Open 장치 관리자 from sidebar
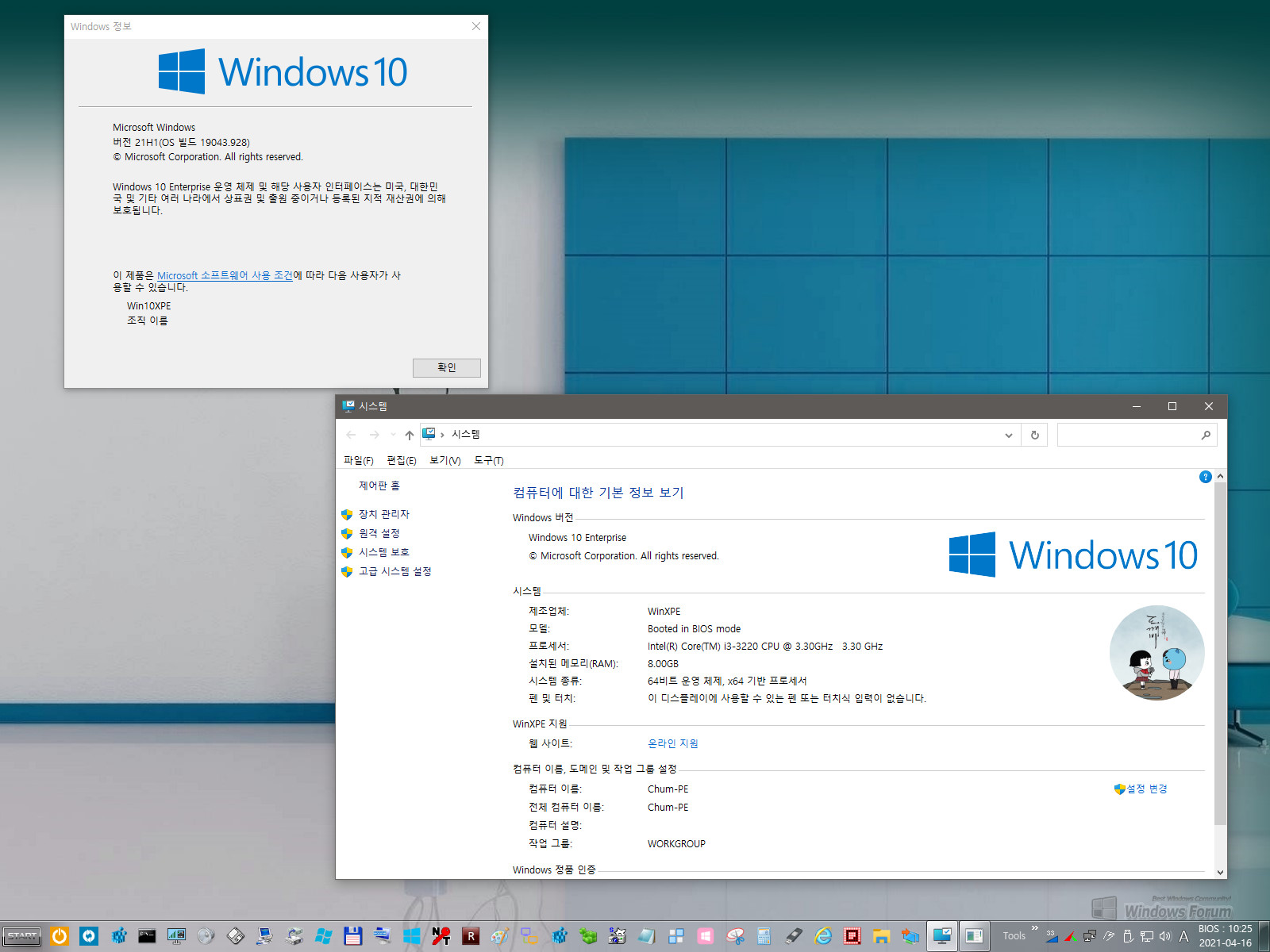 (384, 514)
